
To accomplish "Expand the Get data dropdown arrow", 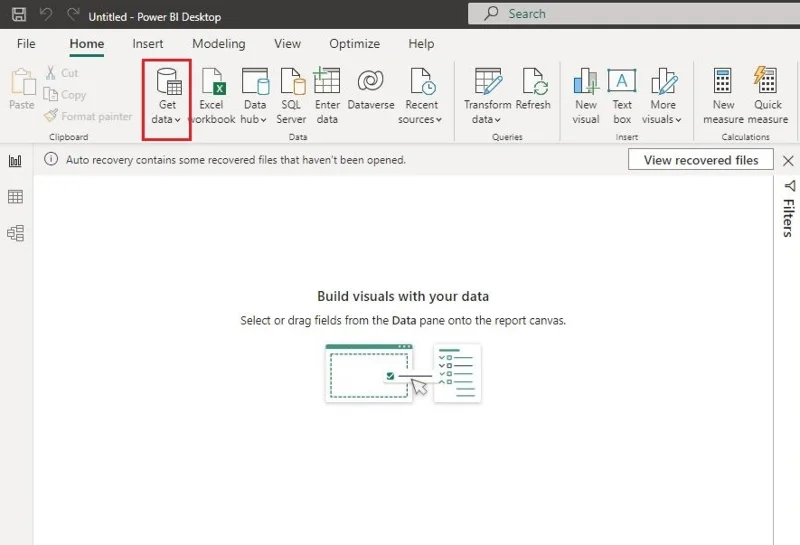I will (x=178, y=120).
